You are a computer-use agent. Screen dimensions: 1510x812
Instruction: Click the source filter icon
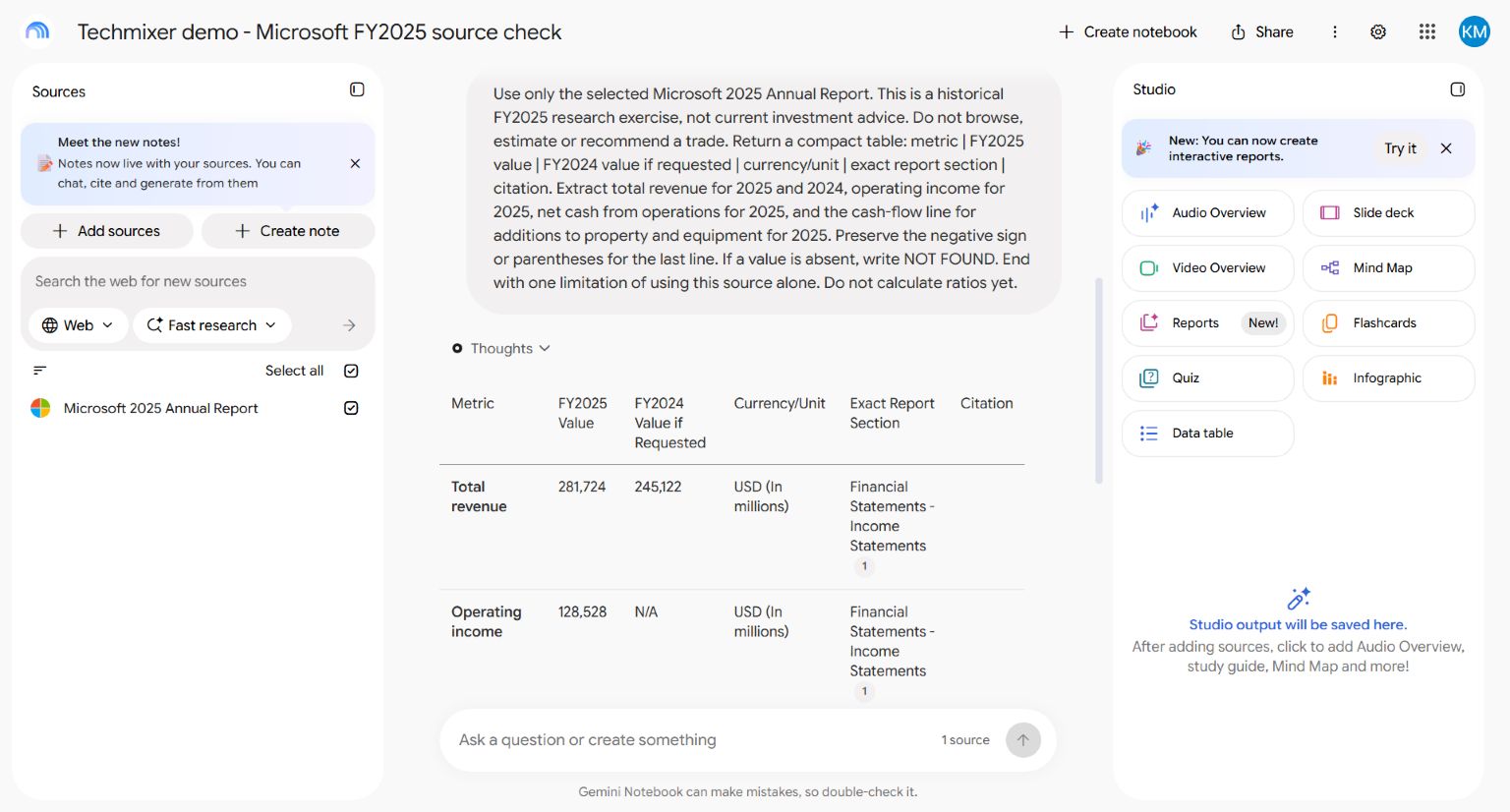40,371
